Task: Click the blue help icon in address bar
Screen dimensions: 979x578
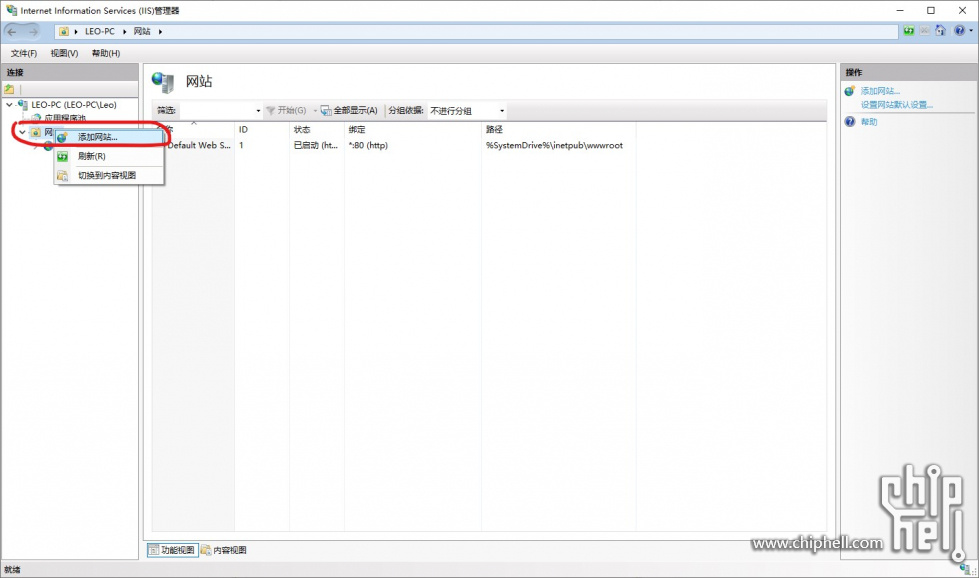Action: [958, 31]
